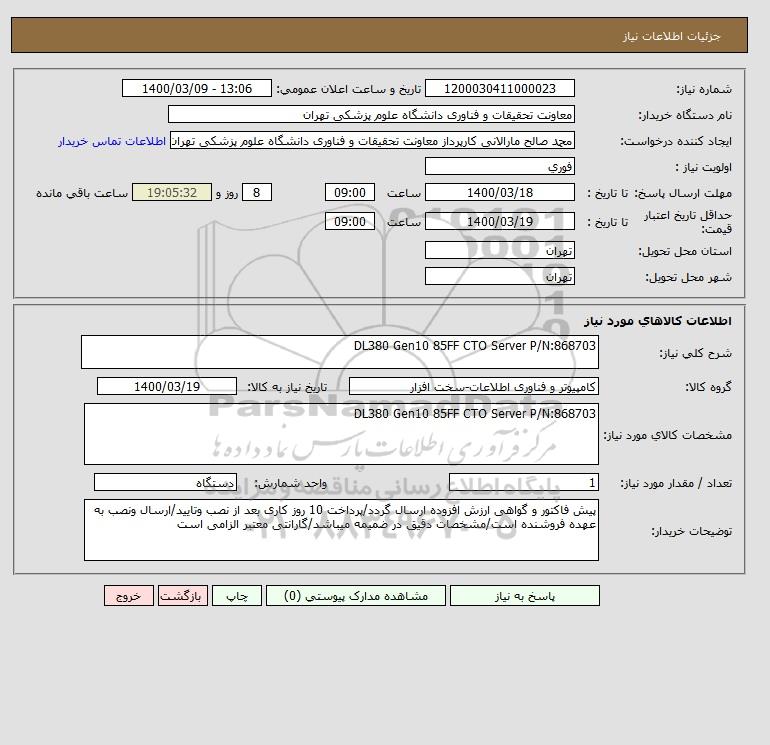
Task: Click the response deadline time 09:00 field
Action: click(350, 193)
